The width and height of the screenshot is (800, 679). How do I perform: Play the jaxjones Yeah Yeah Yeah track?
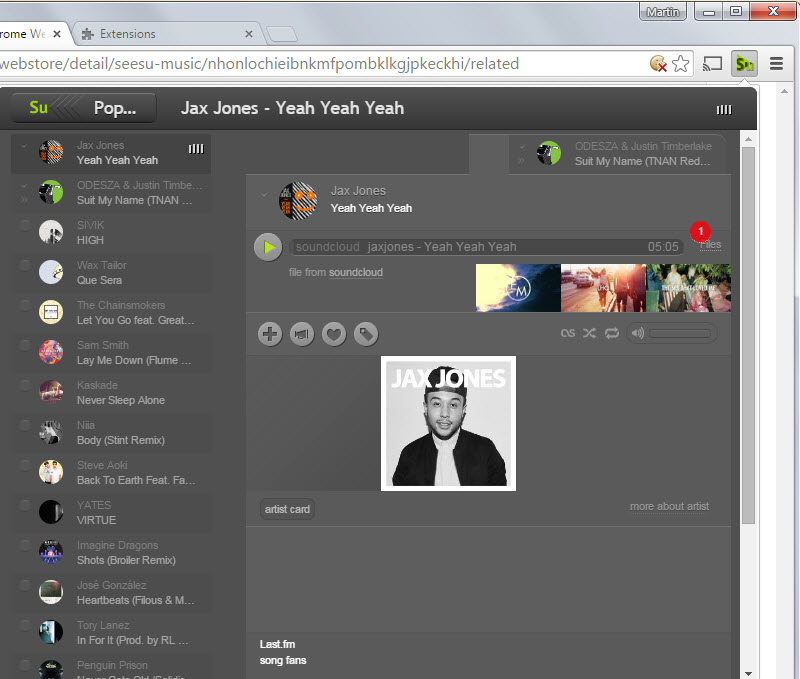pos(268,247)
